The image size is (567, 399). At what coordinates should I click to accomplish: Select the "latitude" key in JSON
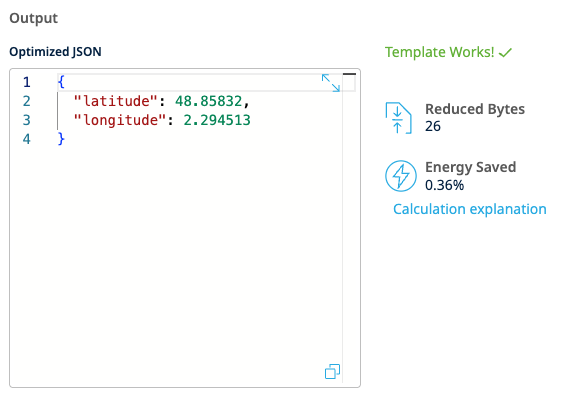click(x=116, y=101)
